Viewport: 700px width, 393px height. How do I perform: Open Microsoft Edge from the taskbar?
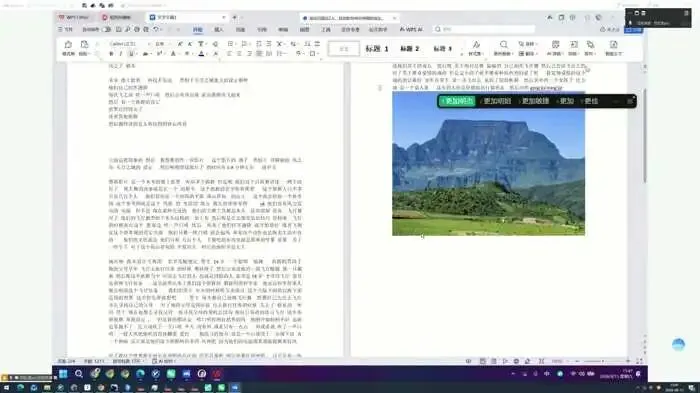click(x=140, y=373)
